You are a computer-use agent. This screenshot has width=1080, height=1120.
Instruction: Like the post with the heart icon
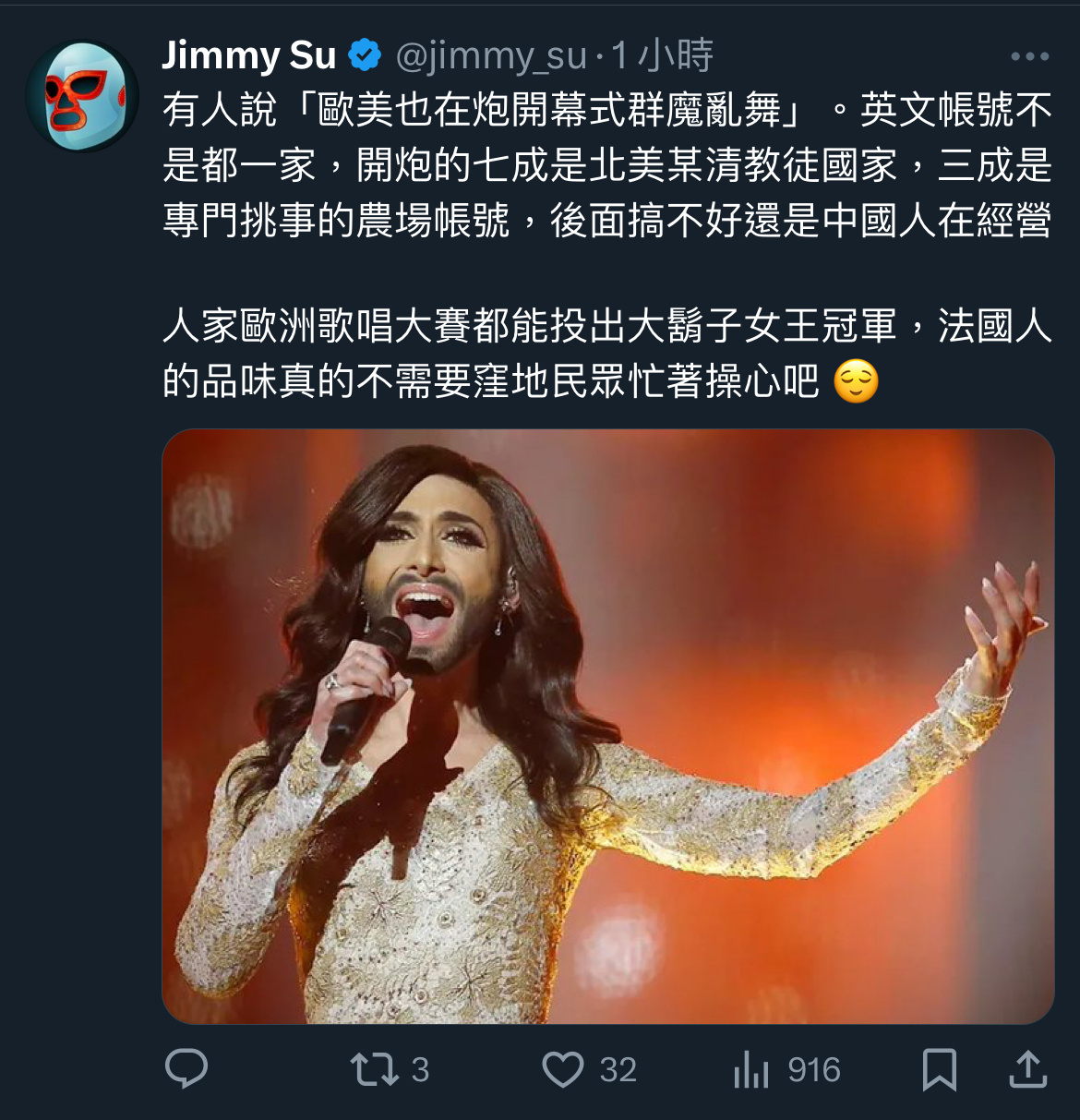562,1069
